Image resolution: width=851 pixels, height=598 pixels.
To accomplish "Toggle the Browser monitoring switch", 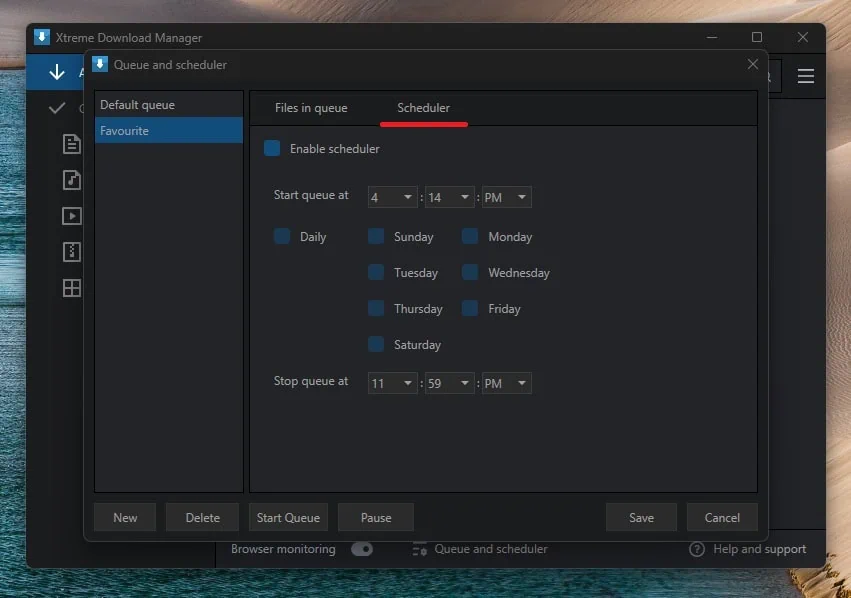I will tap(361, 549).
